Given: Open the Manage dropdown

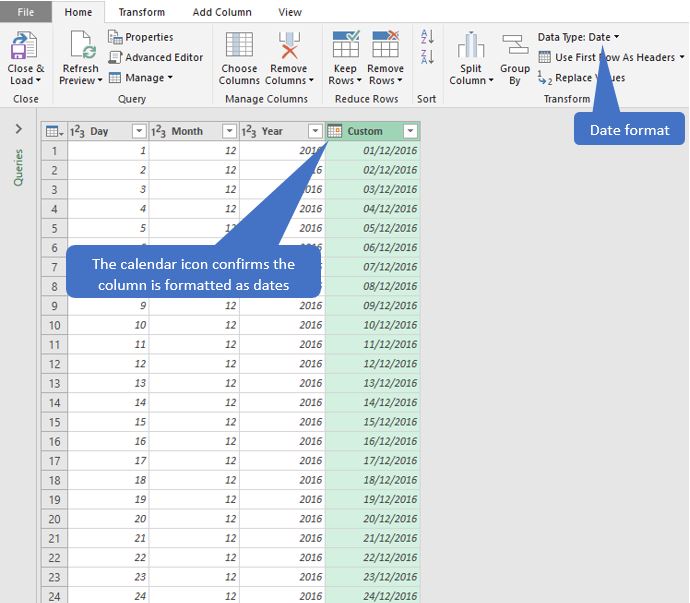Looking at the screenshot, I should point(141,78).
